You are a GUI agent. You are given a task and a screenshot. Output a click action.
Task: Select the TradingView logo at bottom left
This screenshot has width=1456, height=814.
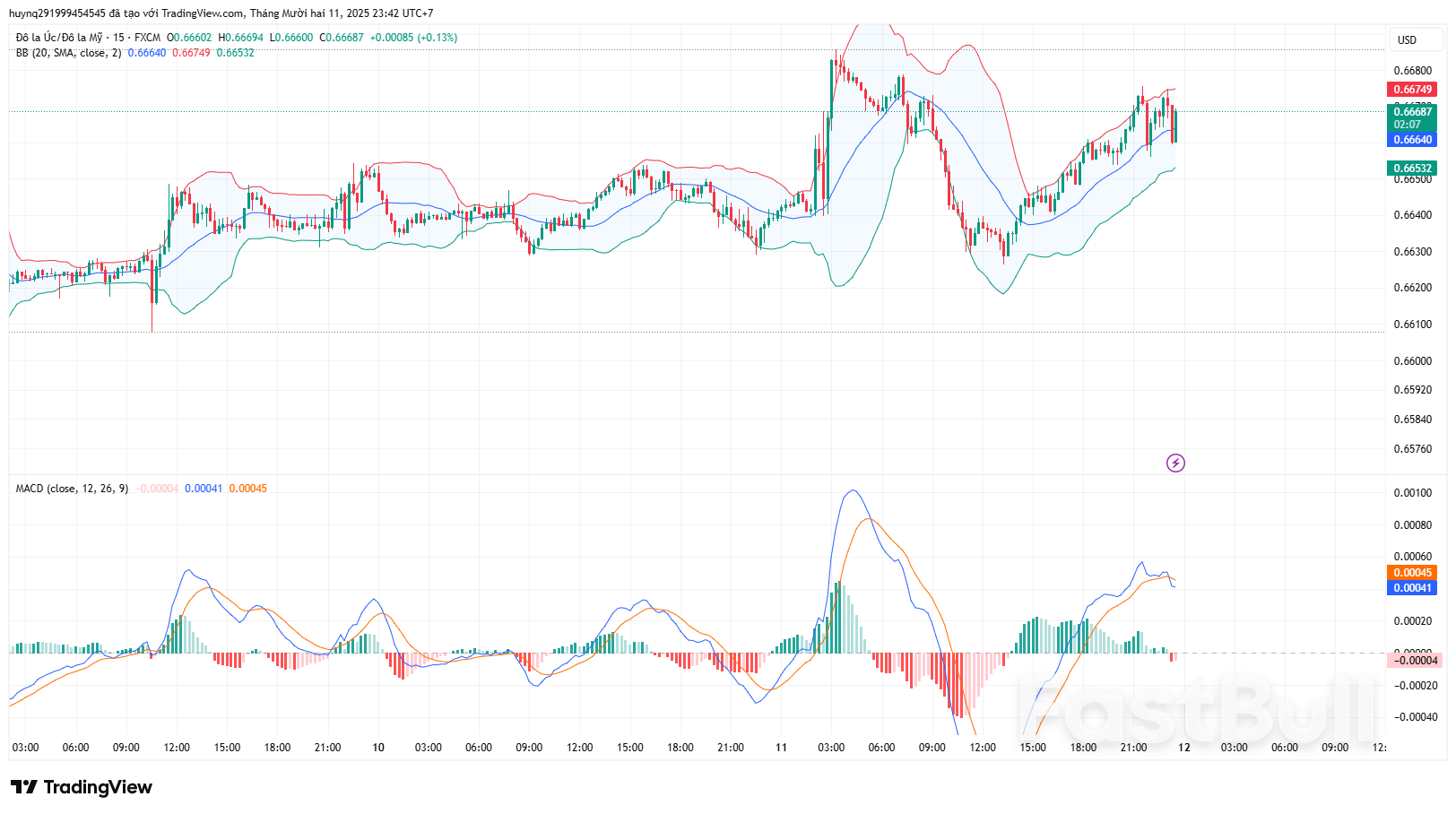click(81, 788)
